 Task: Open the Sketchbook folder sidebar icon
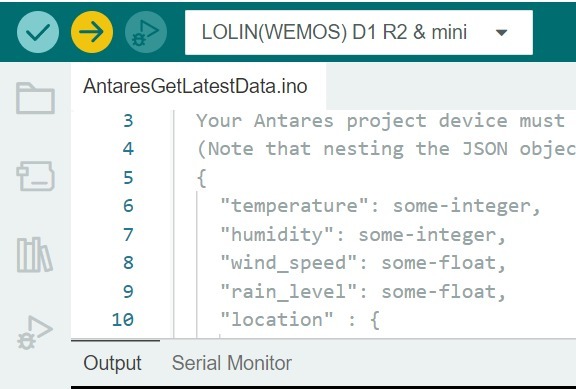click(x=35, y=98)
